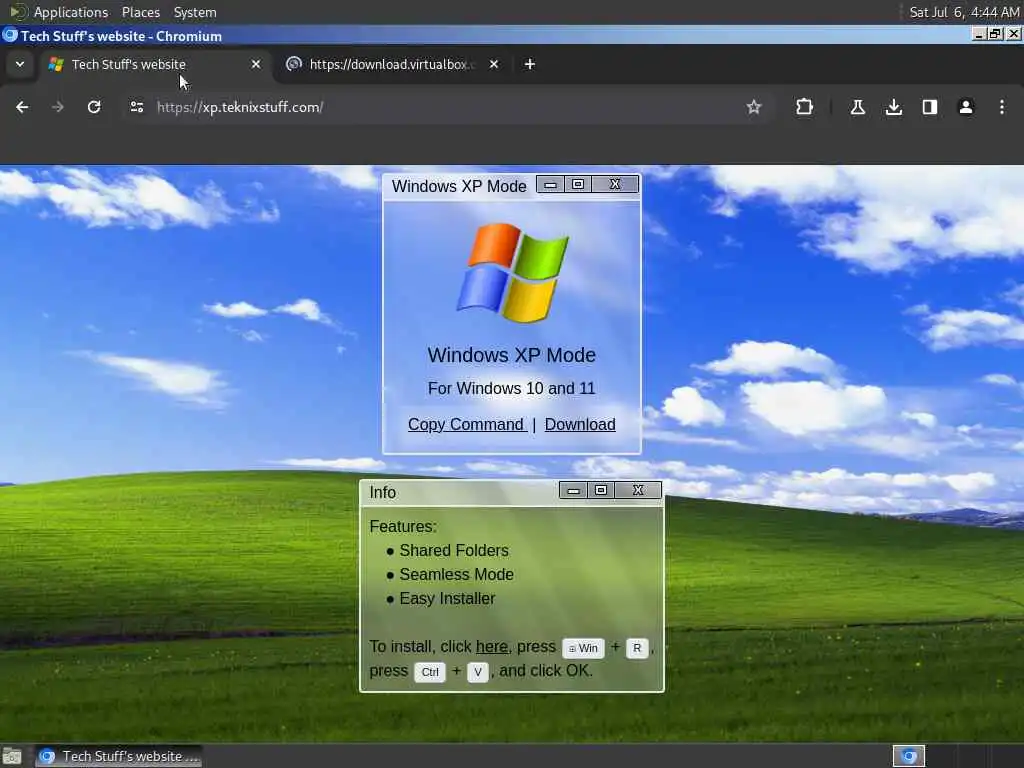Click the Windows XP logo image
Image resolution: width=1024 pixels, height=768 pixels.
(512, 273)
